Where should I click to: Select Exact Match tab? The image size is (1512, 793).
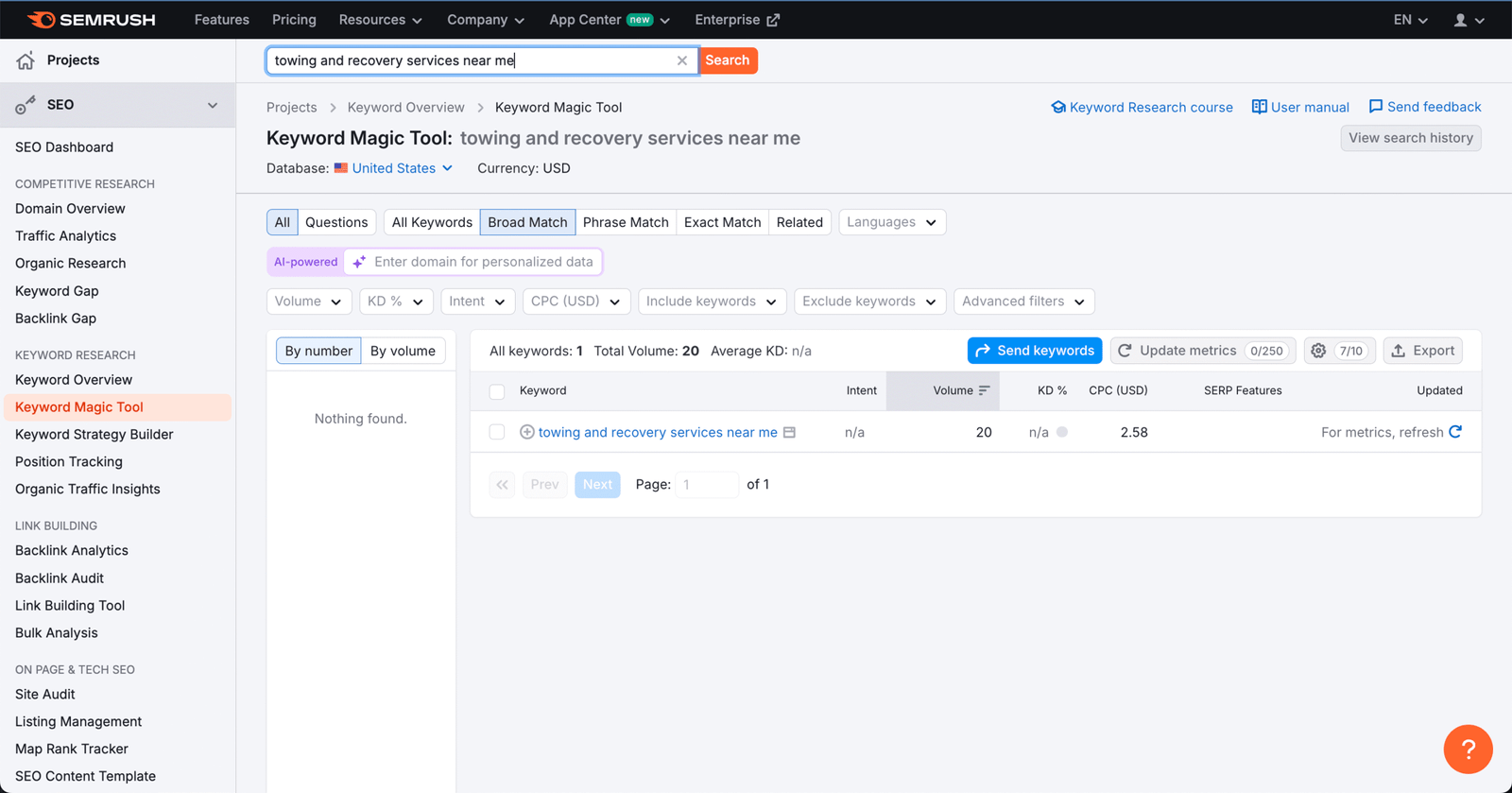pos(722,222)
